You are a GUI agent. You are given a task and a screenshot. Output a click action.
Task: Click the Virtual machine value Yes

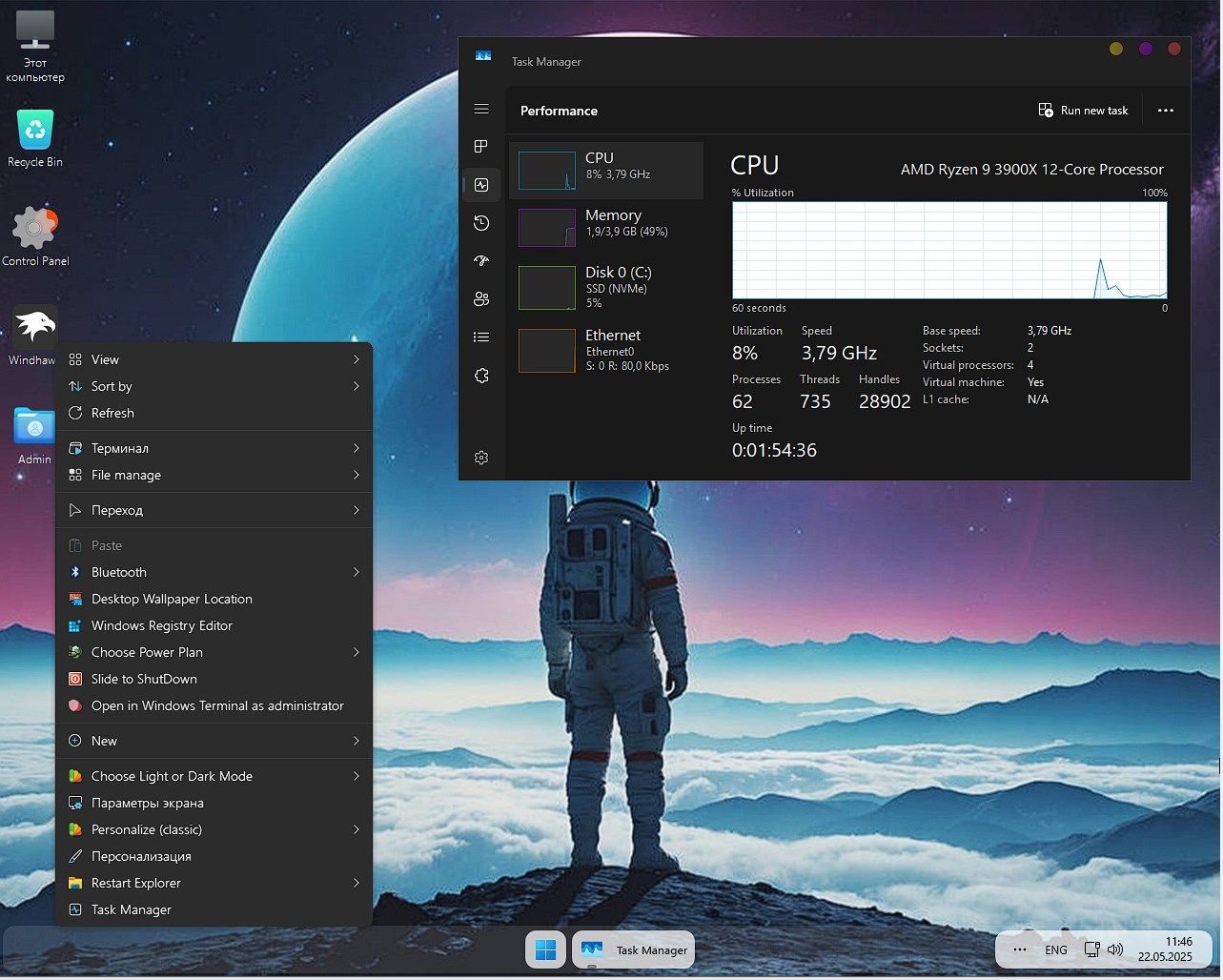1035,382
